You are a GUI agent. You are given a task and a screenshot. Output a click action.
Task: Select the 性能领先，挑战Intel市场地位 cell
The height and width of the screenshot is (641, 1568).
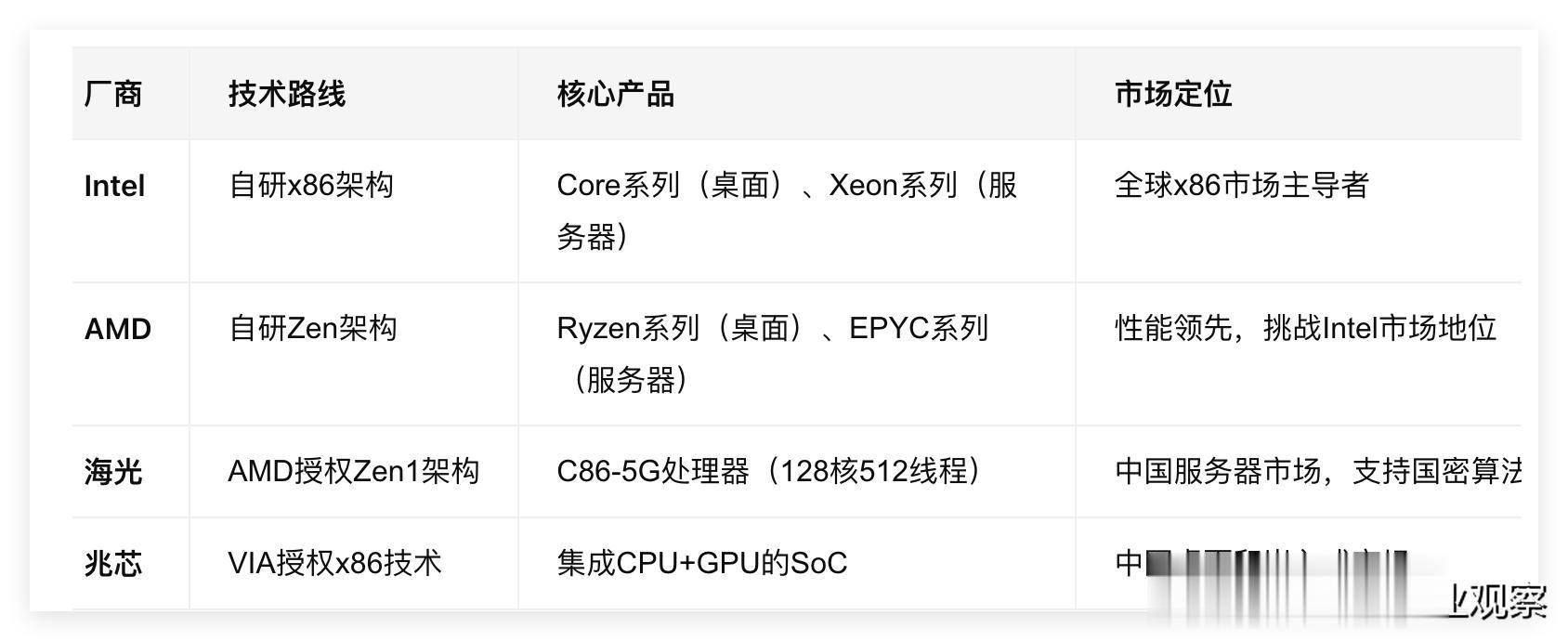[1305, 328]
